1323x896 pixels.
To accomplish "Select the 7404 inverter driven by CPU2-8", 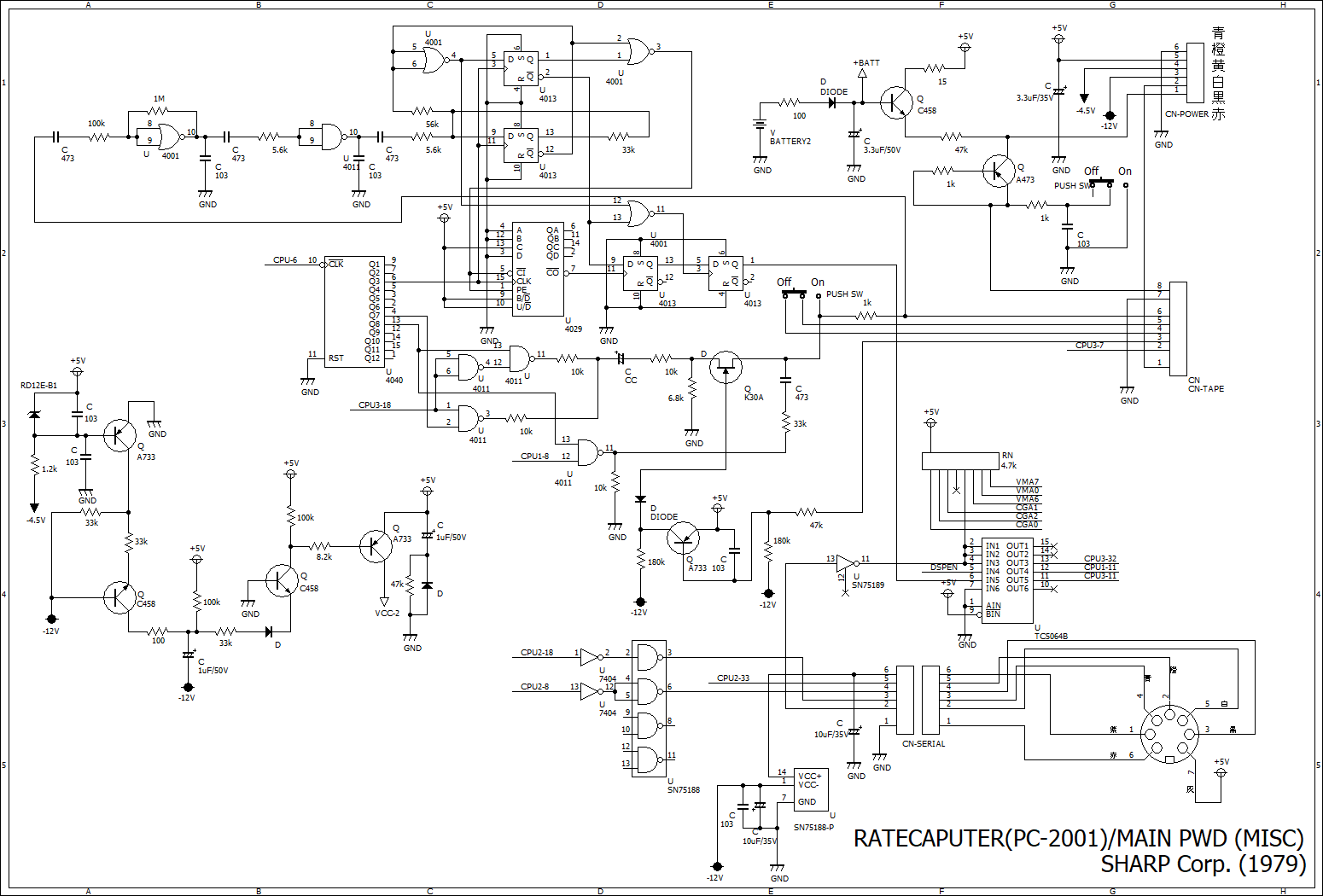I will [x=591, y=691].
